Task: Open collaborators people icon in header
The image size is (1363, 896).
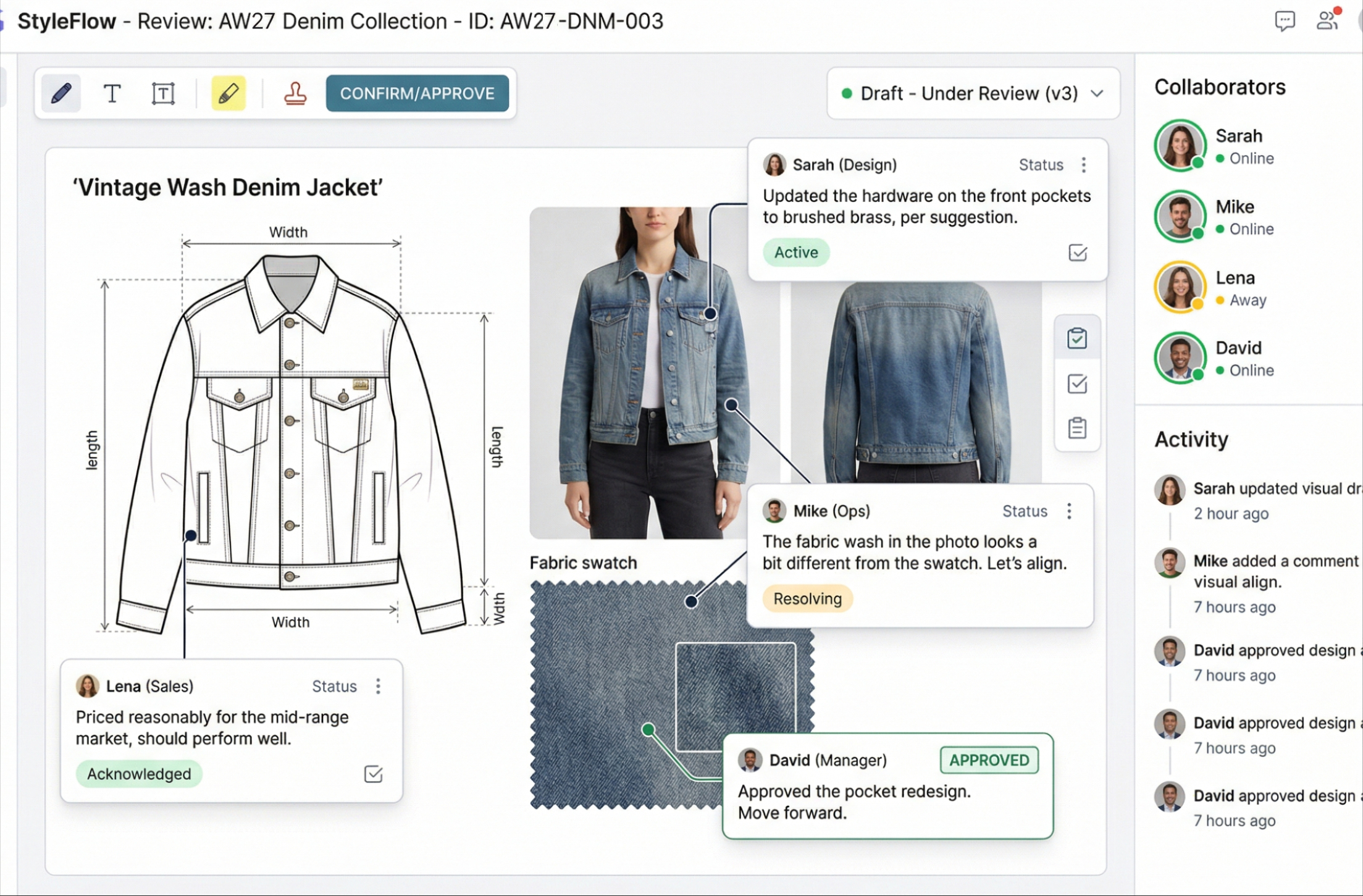Action: (1327, 20)
